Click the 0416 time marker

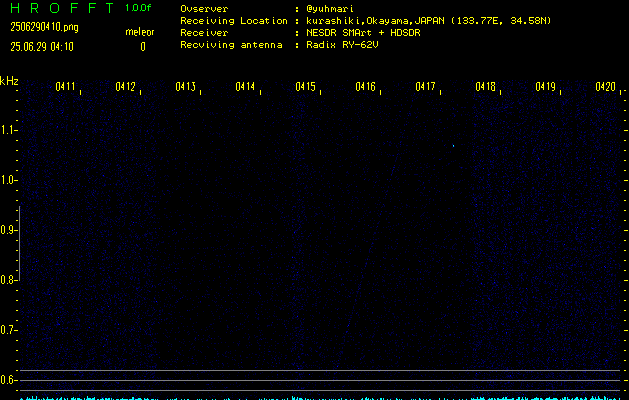365,87
